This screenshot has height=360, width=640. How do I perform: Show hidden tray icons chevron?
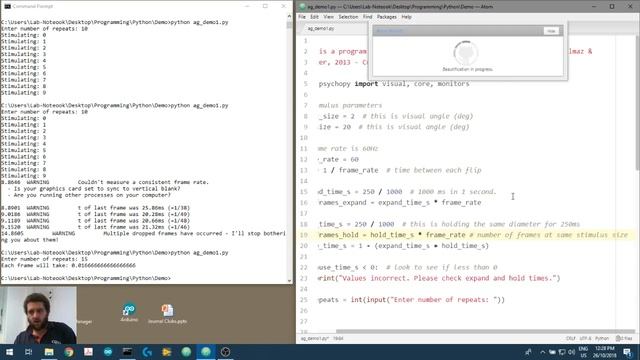pos(542,352)
